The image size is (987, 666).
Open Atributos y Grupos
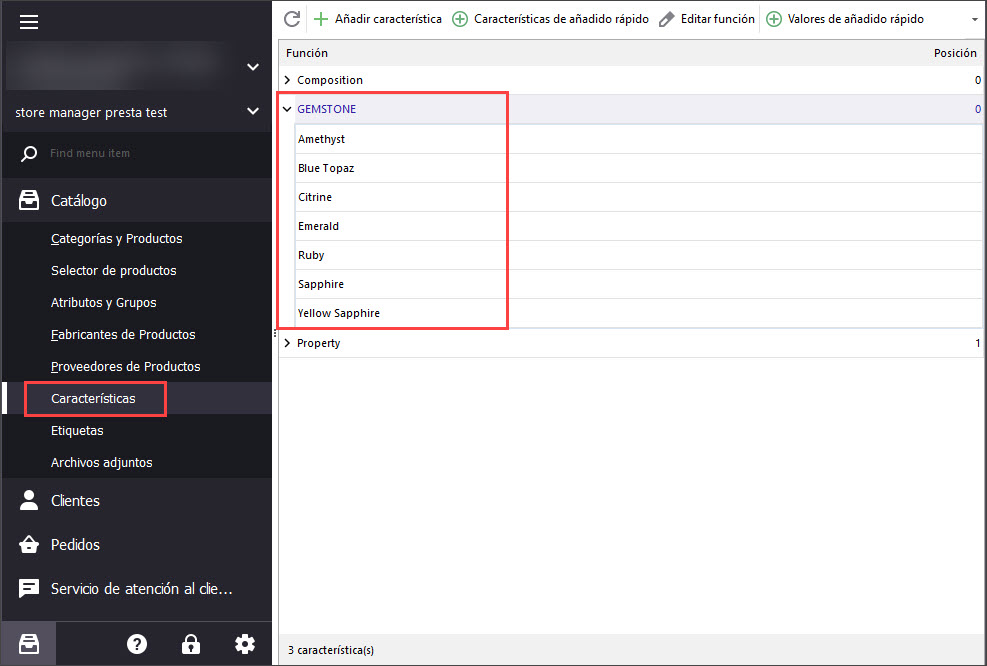[x=103, y=303]
